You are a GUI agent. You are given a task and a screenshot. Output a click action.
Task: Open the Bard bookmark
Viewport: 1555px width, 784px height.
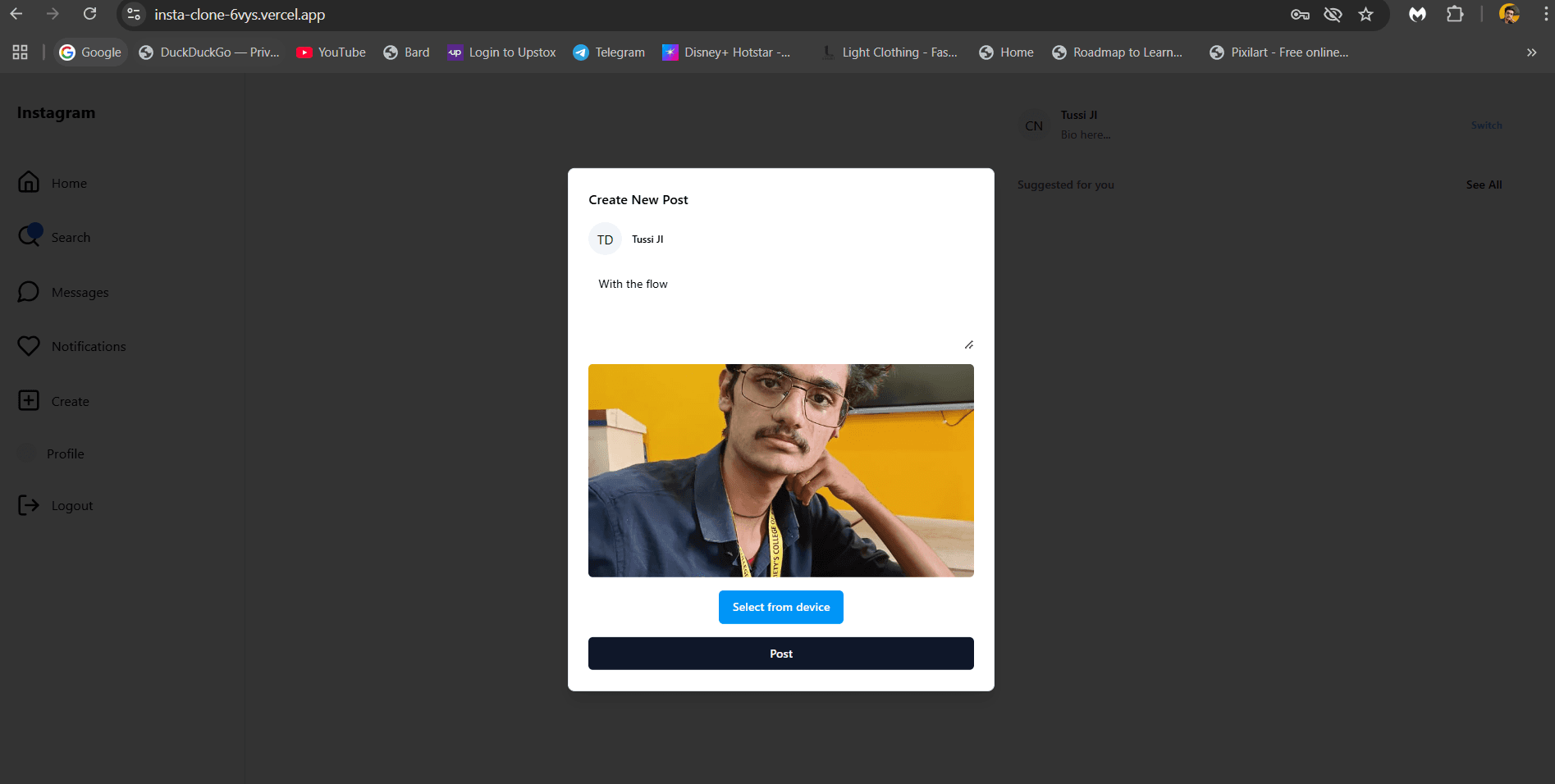[x=407, y=52]
